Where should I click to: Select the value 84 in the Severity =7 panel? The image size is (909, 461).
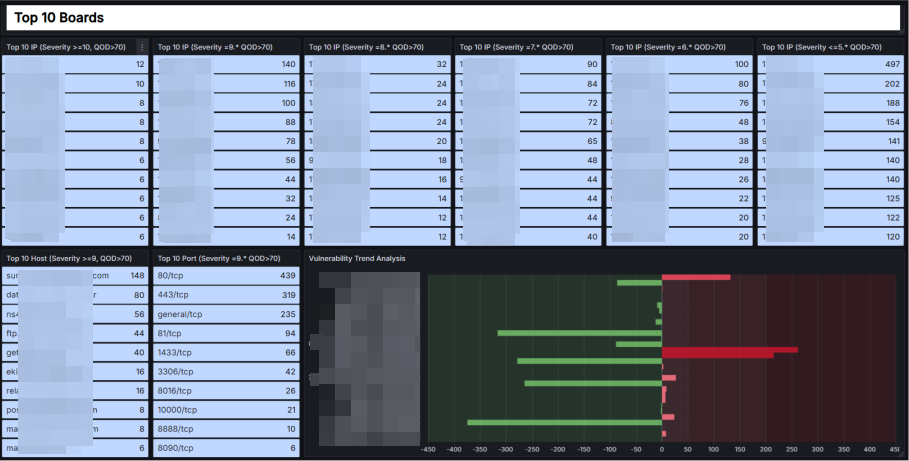(592, 84)
